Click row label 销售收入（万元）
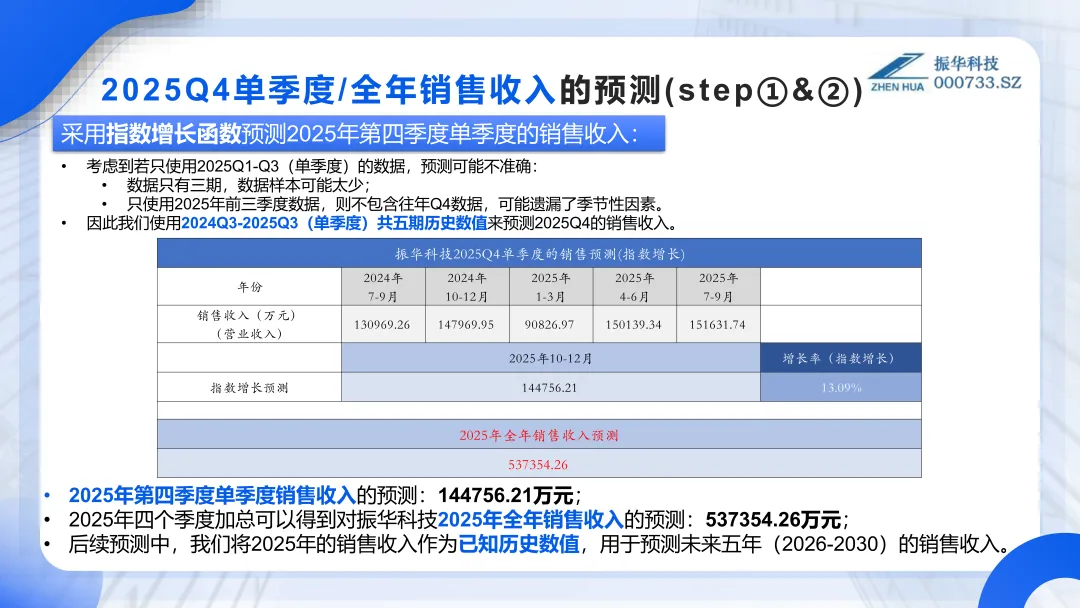 click(249, 324)
